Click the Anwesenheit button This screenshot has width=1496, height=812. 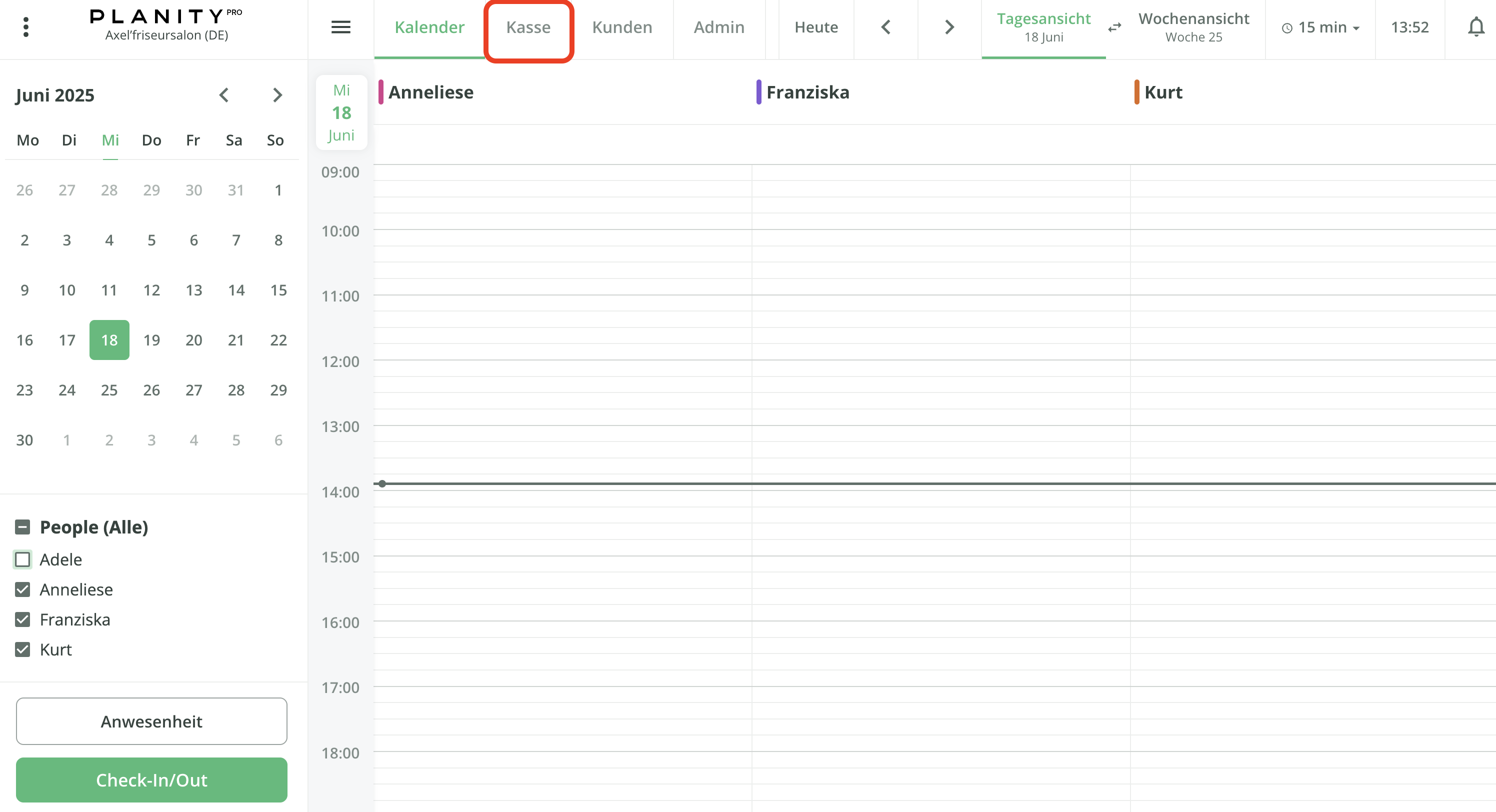pos(151,721)
